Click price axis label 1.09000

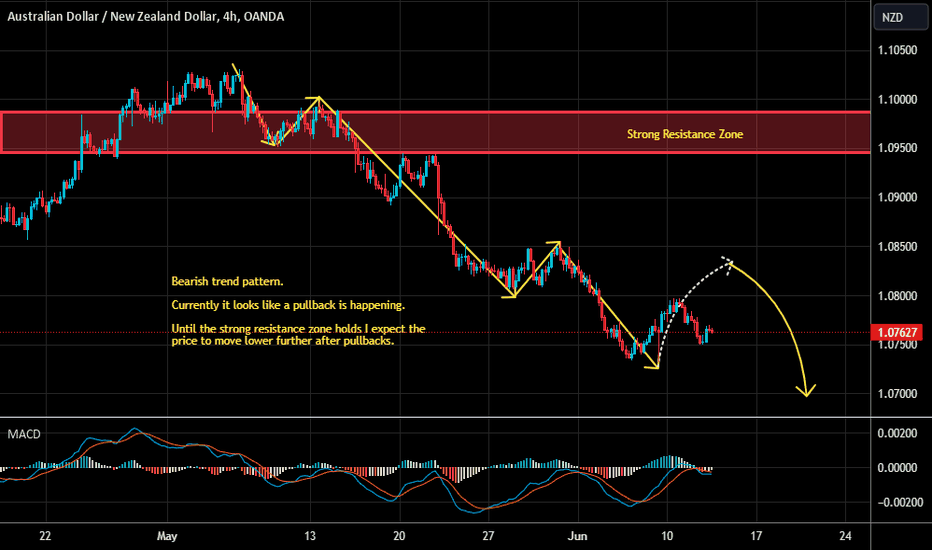click(897, 197)
